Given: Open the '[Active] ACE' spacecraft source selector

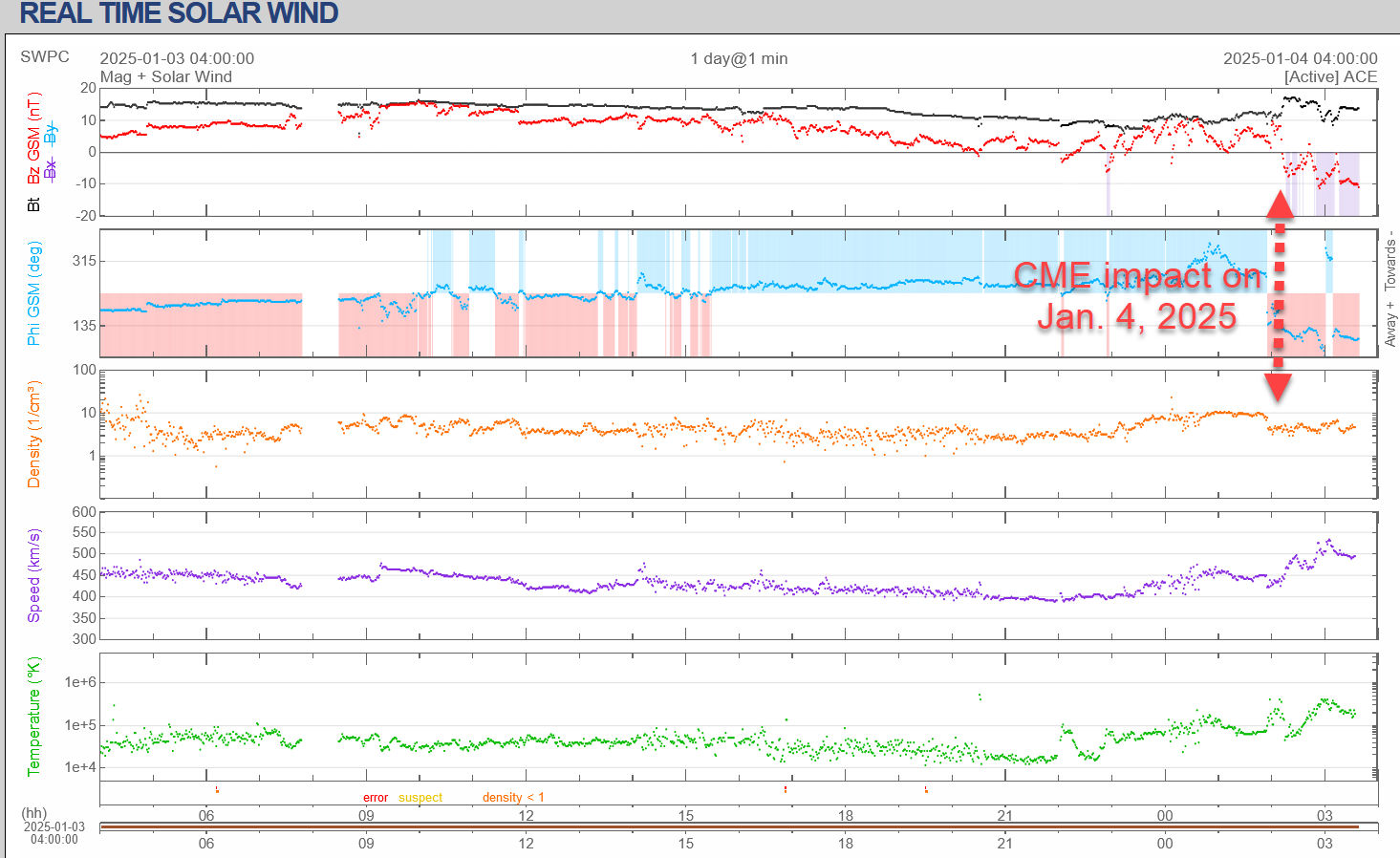Looking at the screenshot, I should coord(1330,76).
